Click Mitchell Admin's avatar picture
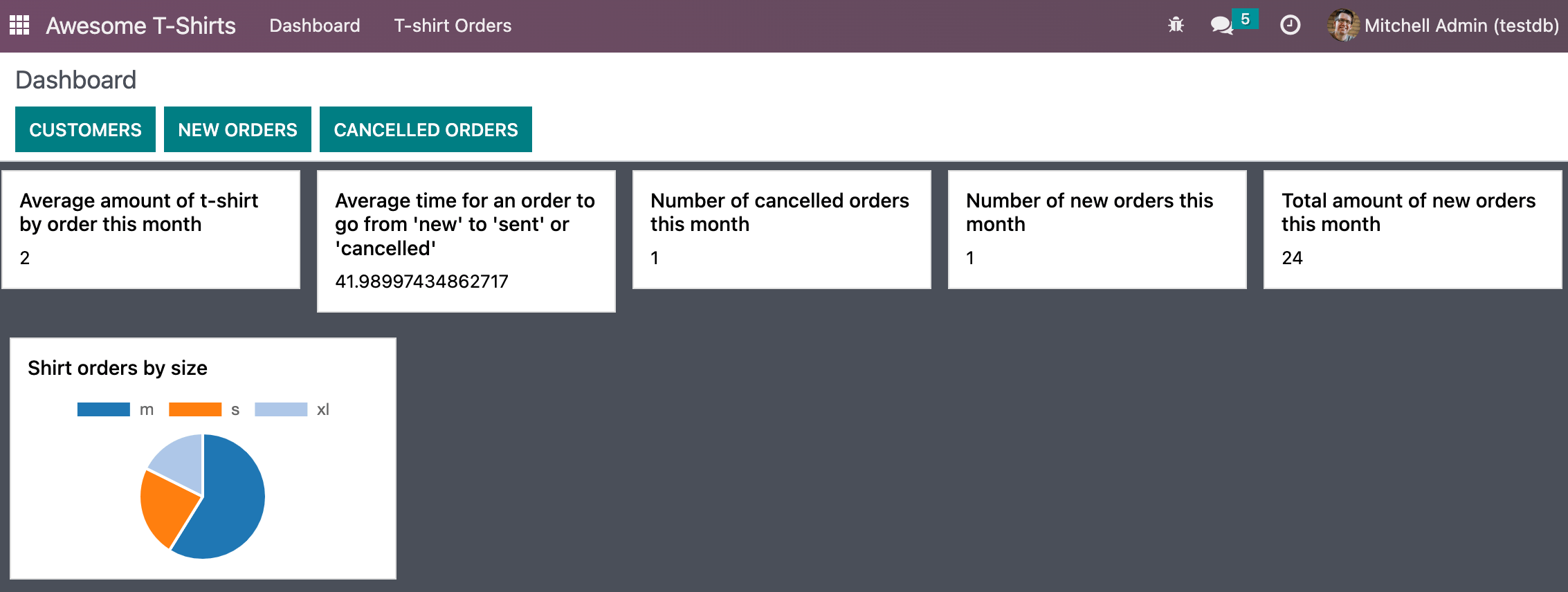This screenshot has width=1568, height=592. click(x=1342, y=26)
